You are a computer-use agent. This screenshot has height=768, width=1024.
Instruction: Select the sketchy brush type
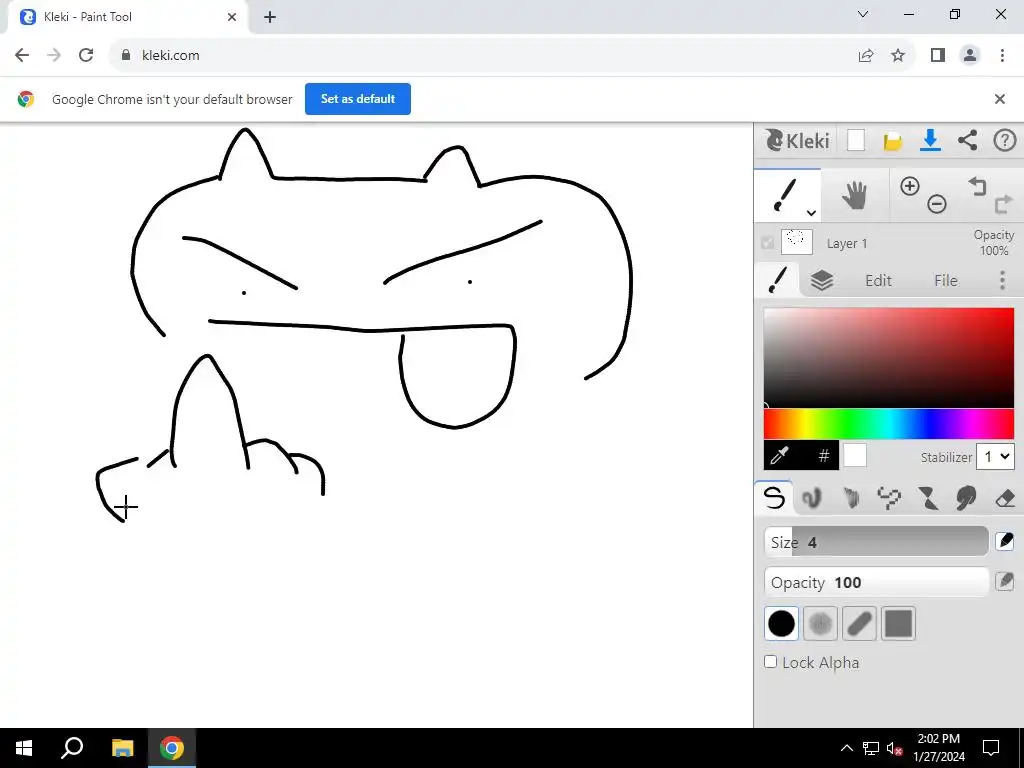(850, 498)
